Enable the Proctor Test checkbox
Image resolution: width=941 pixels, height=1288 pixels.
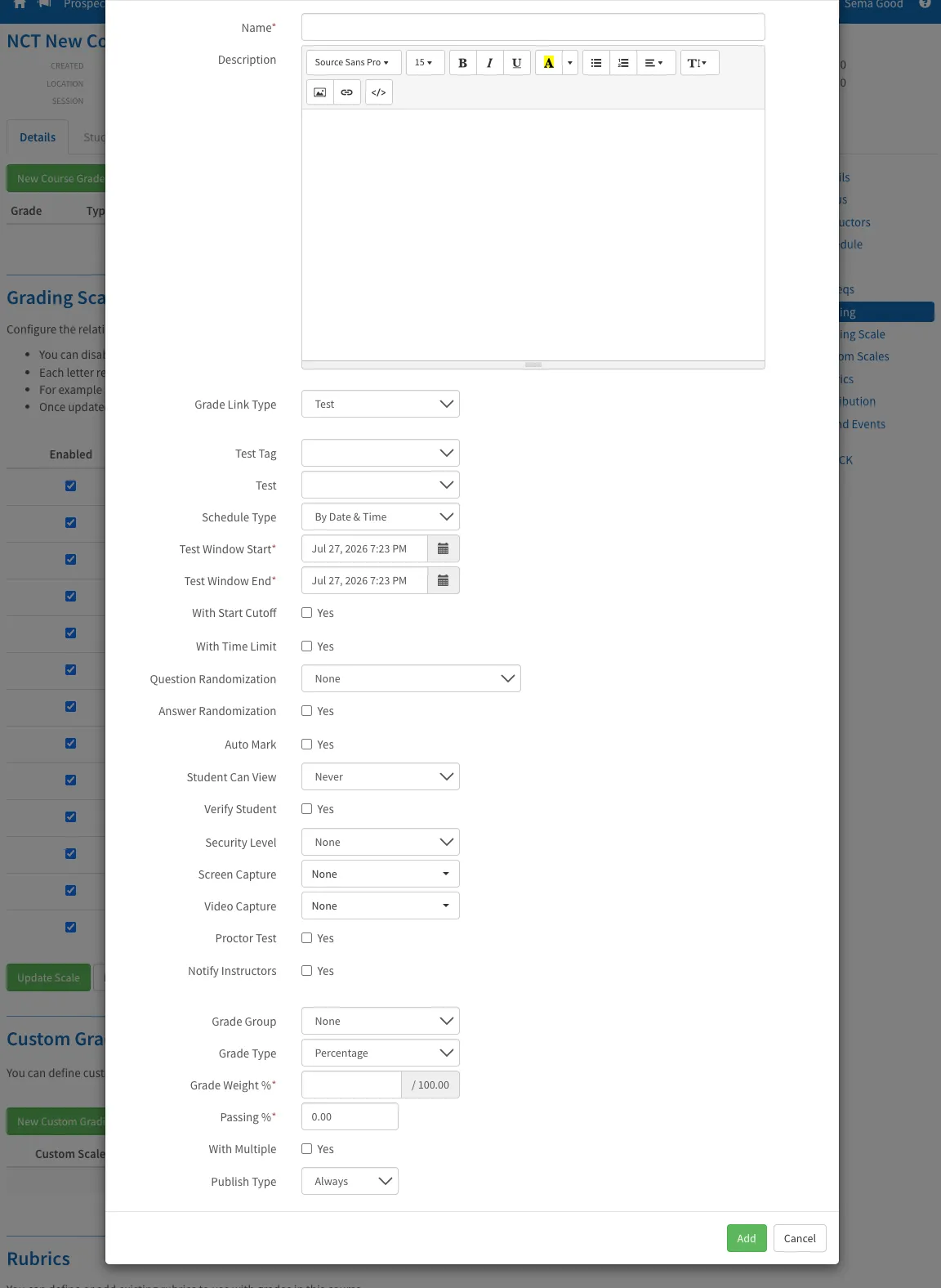307,938
